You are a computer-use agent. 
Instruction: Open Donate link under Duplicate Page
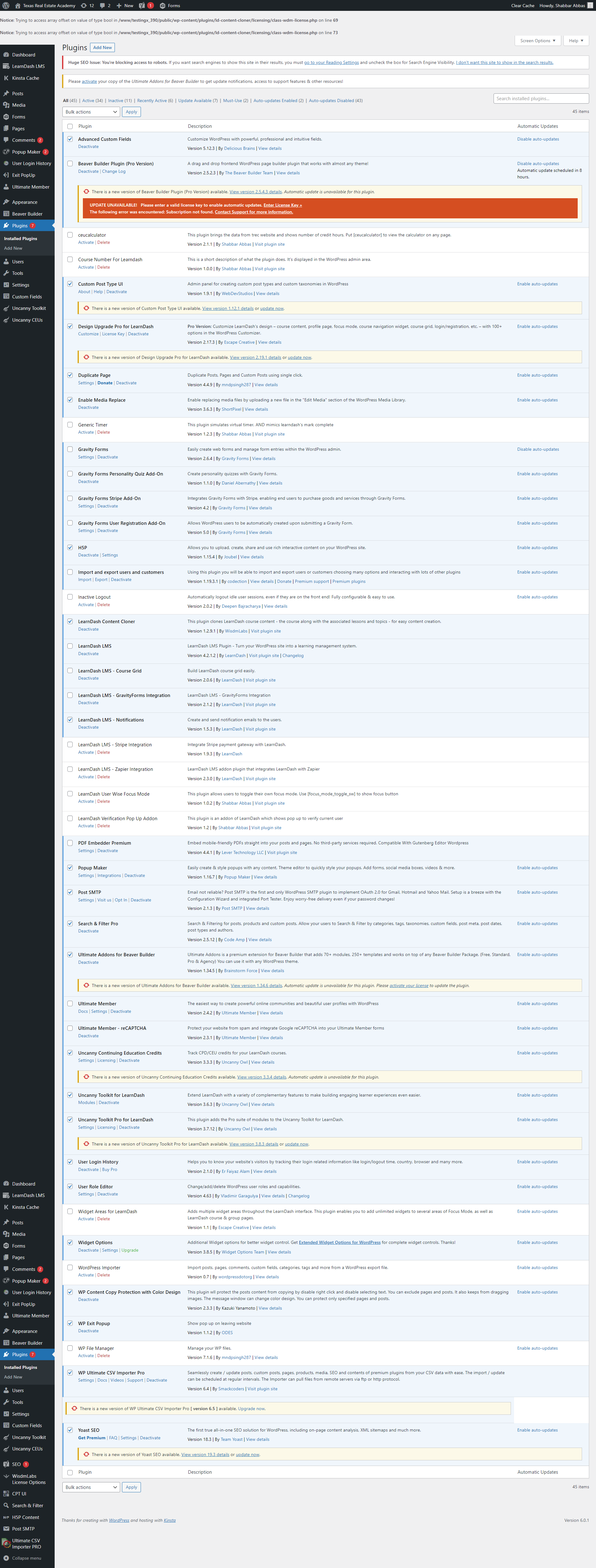105,383
